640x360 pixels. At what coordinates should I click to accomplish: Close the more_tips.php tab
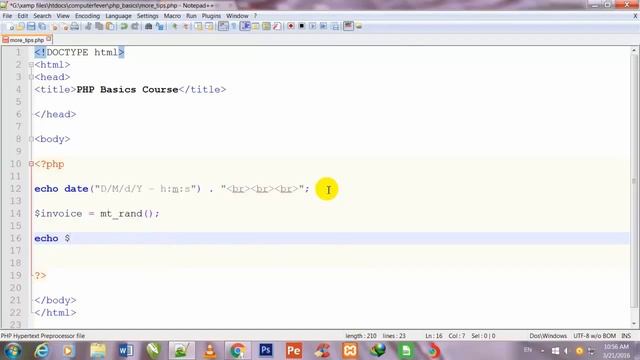pos(49,39)
